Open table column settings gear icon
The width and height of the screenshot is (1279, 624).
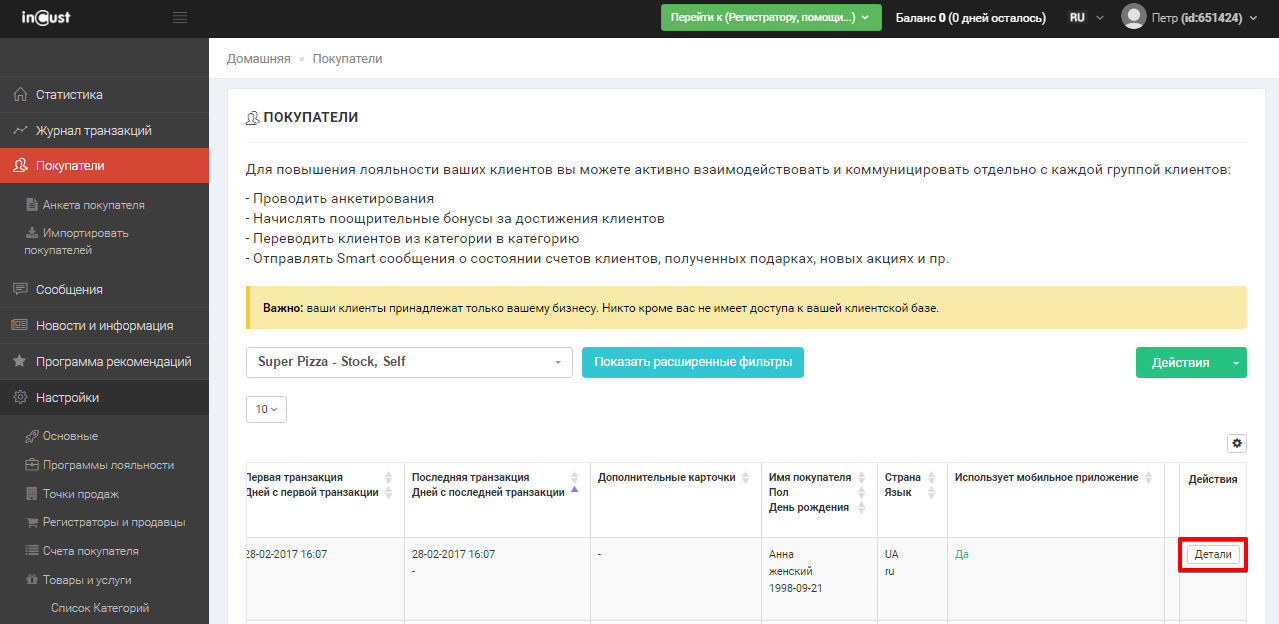[x=1237, y=443]
